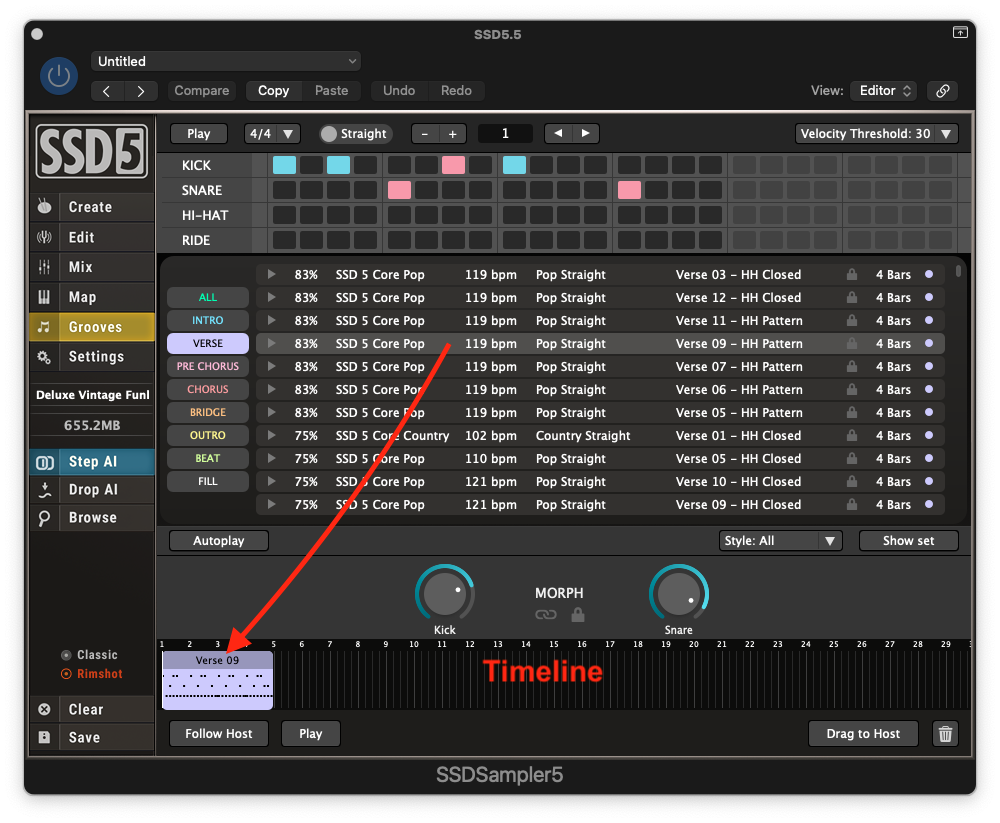Toggle first RIDE step
This screenshot has width=1000, height=823.
click(284, 241)
